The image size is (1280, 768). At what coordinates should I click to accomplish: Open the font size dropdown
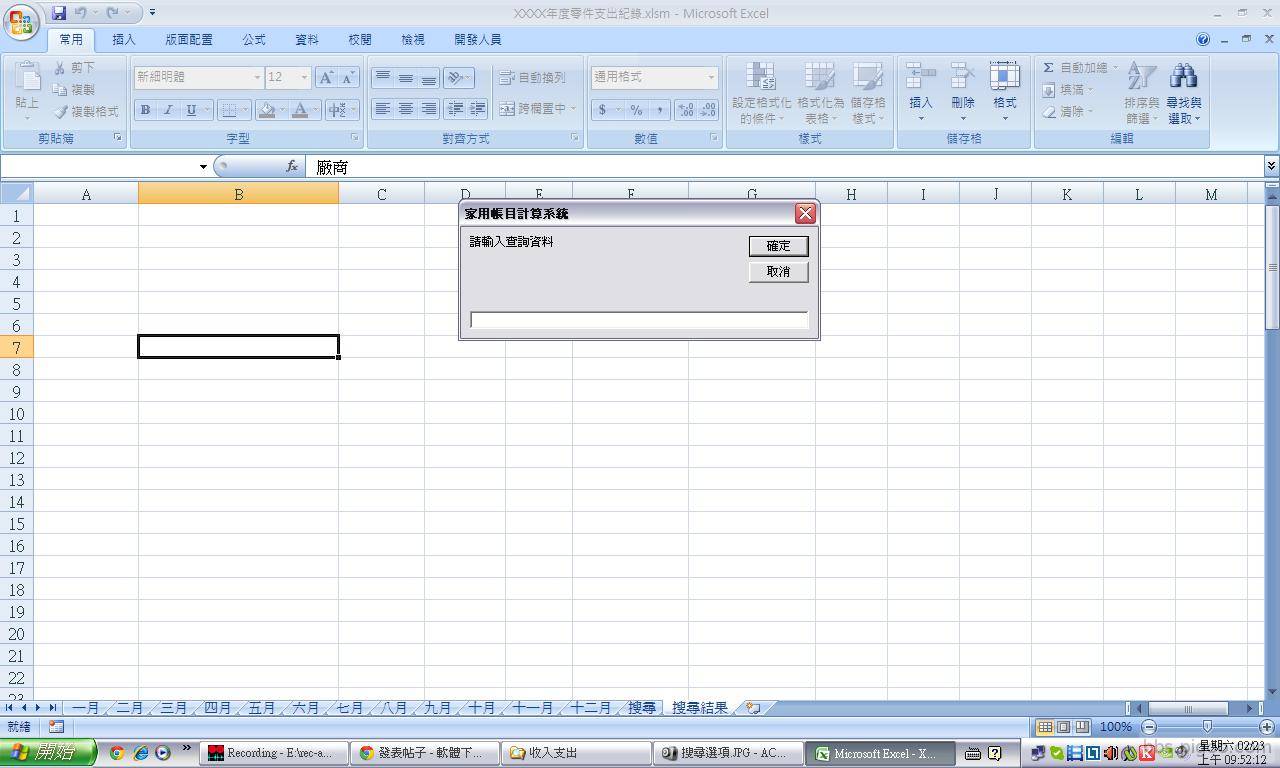click(304, 77)
